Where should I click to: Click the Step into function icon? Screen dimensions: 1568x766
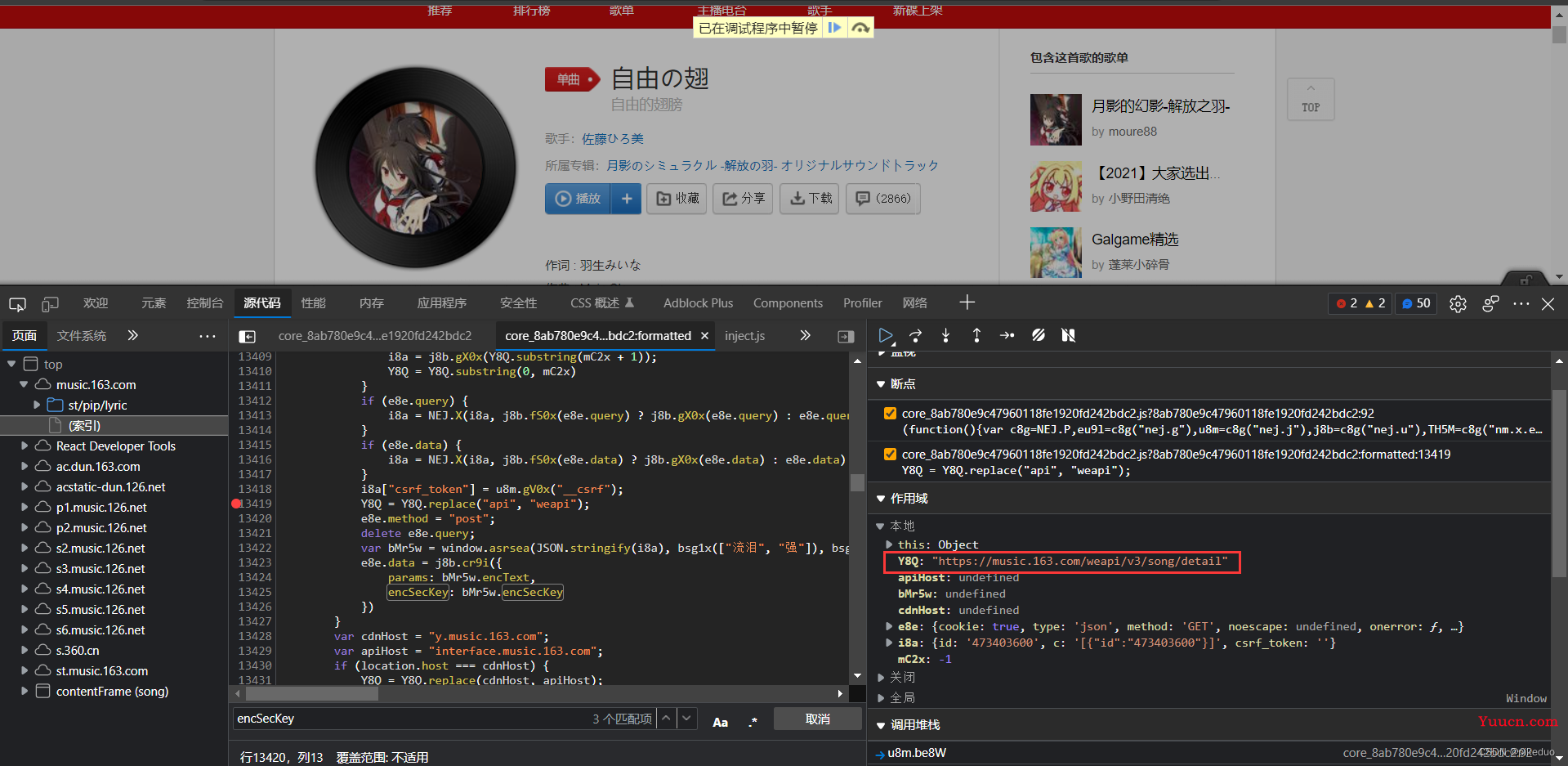(x=945, y=335)
